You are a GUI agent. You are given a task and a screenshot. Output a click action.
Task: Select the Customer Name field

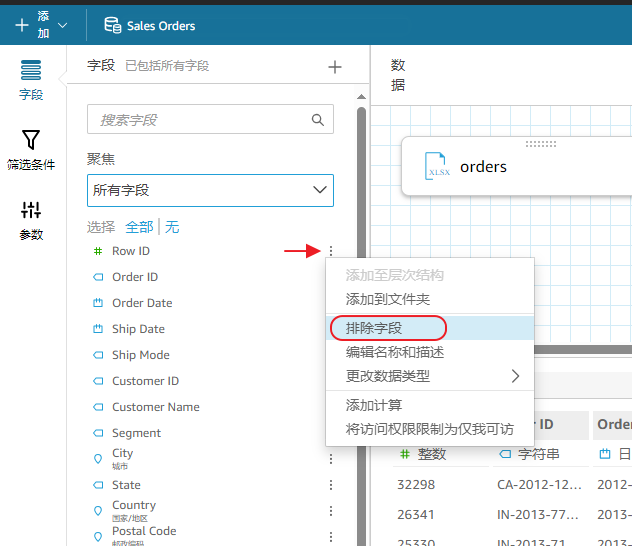pos(155,407)
